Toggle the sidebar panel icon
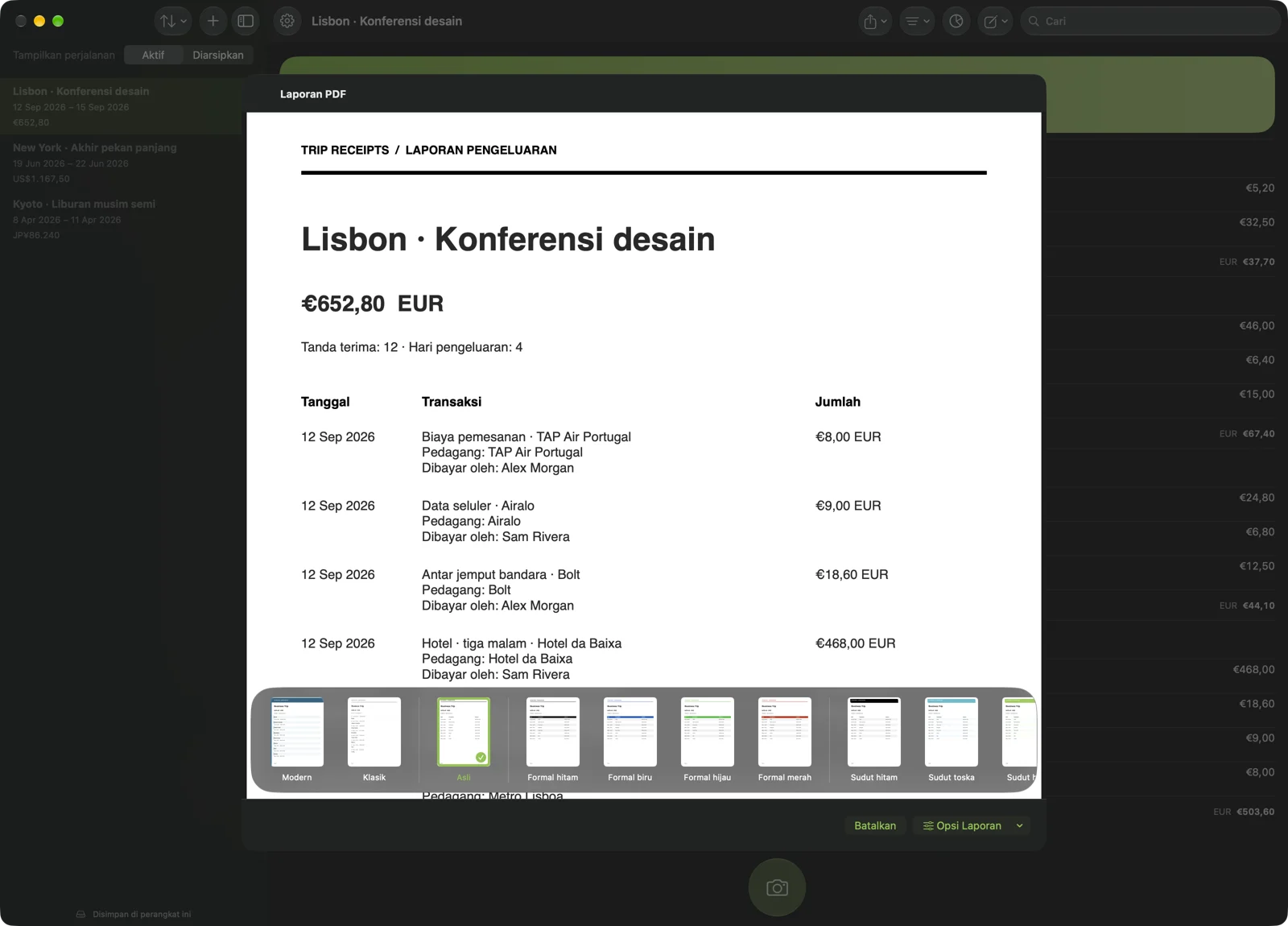Image resolution: width=1288 pixels, height=926 pixels. tap(246, 22)
